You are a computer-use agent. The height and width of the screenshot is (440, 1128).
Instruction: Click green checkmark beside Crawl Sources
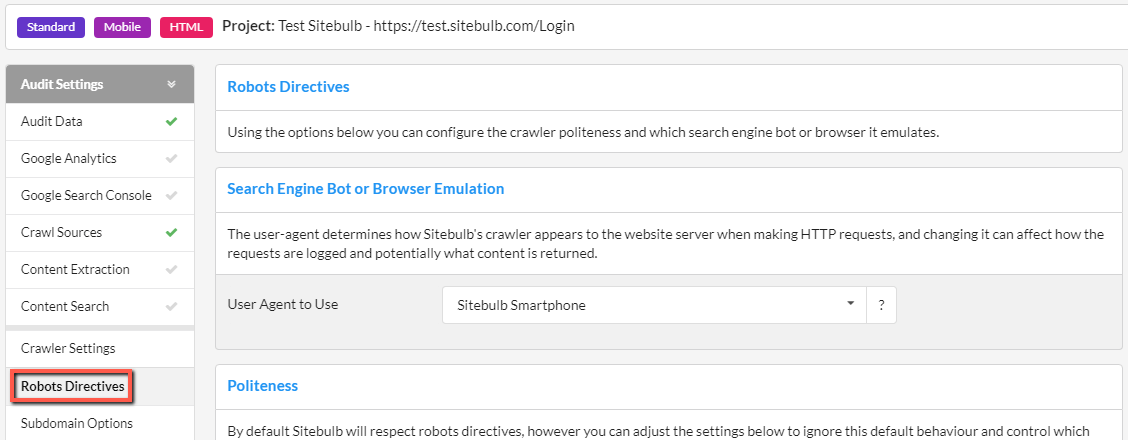tap(171, 233)
